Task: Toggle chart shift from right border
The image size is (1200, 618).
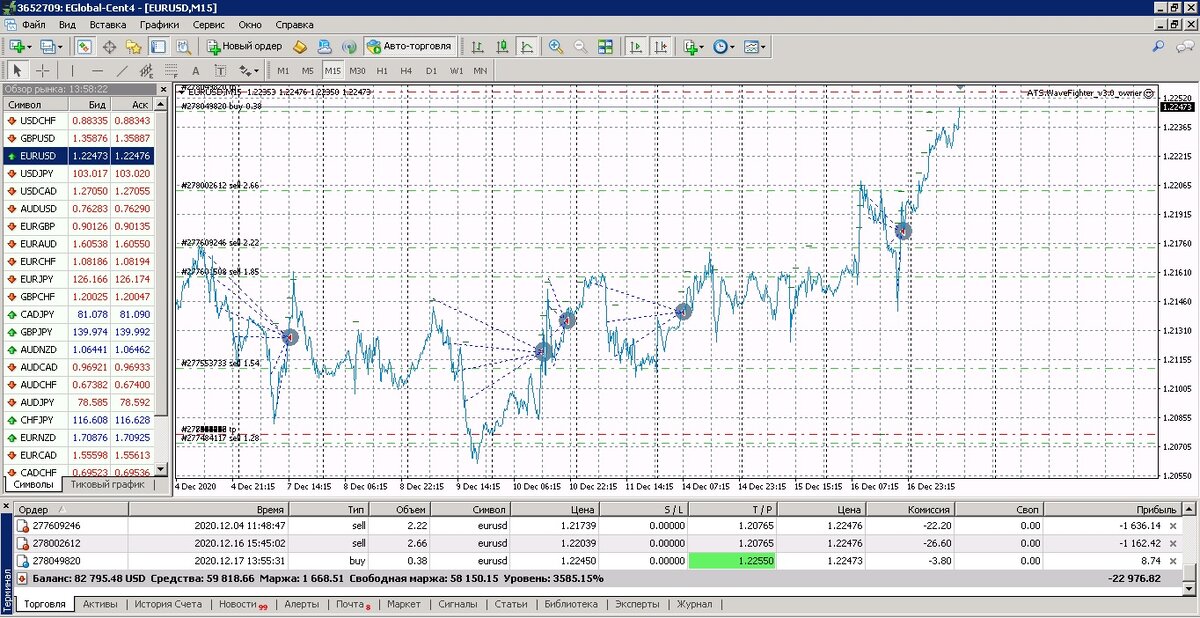Action: (660, 46)
